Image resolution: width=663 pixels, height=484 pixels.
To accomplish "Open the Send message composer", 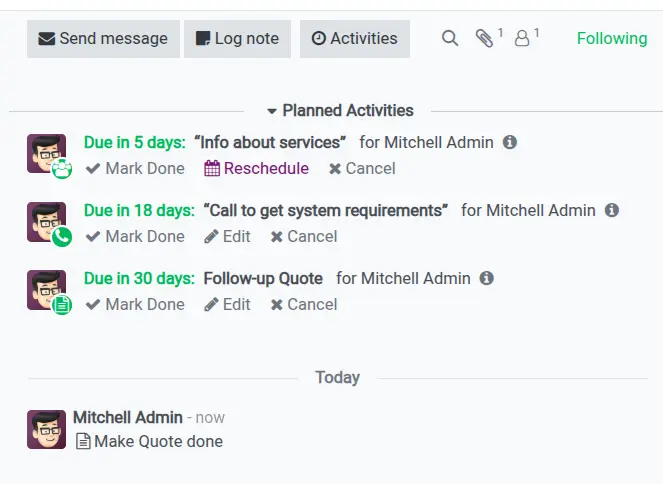I will (103, 39).
